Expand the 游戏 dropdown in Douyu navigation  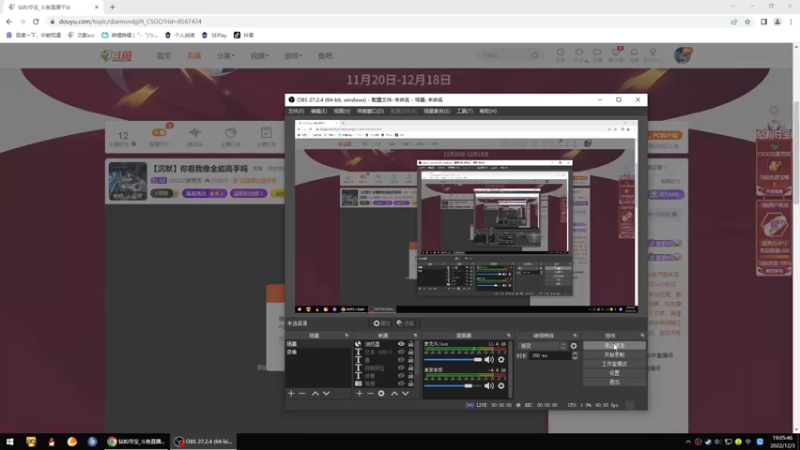[293, 56]
